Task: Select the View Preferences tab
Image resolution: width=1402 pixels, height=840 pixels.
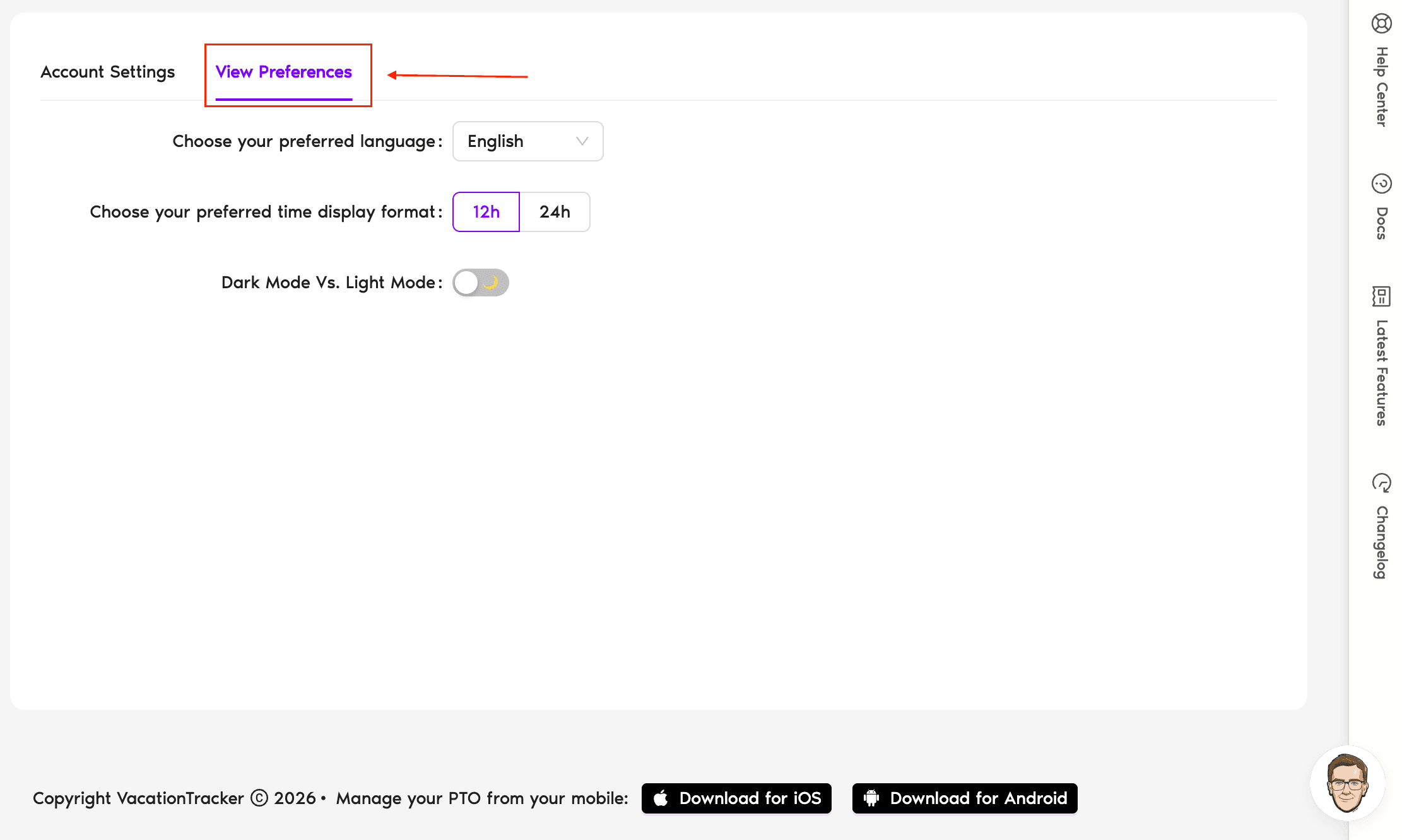Action: [283, 72]
